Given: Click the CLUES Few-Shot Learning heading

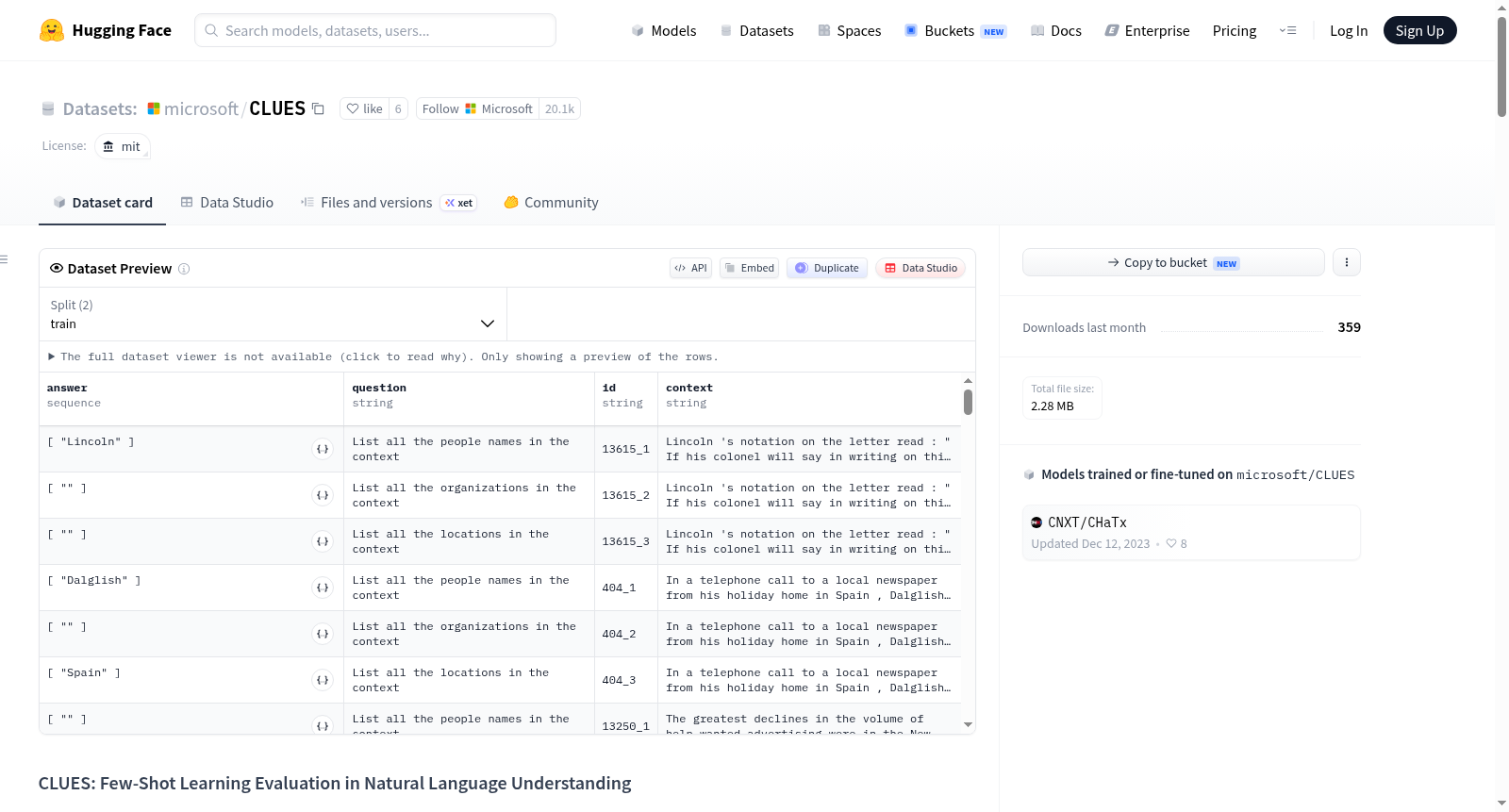Looking at the screenshot, I should [x=335, y=784].
